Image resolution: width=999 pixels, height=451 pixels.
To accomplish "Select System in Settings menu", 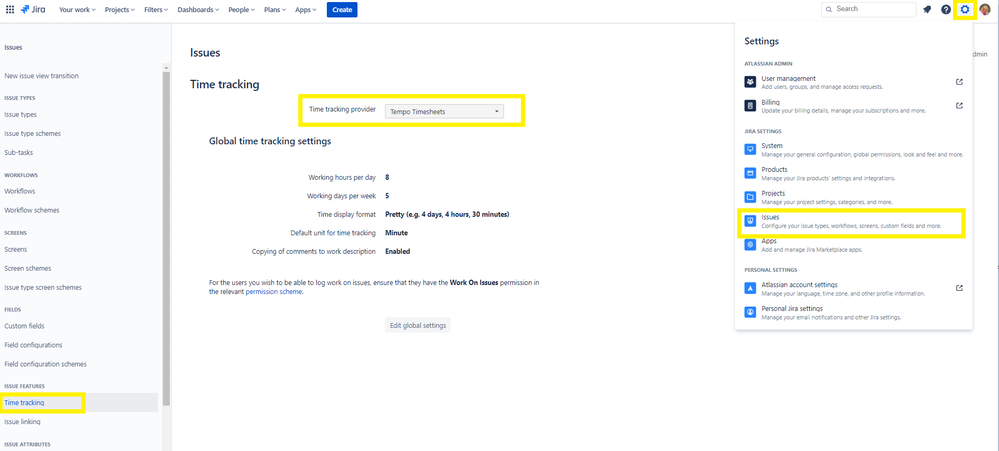I will 854,150.
